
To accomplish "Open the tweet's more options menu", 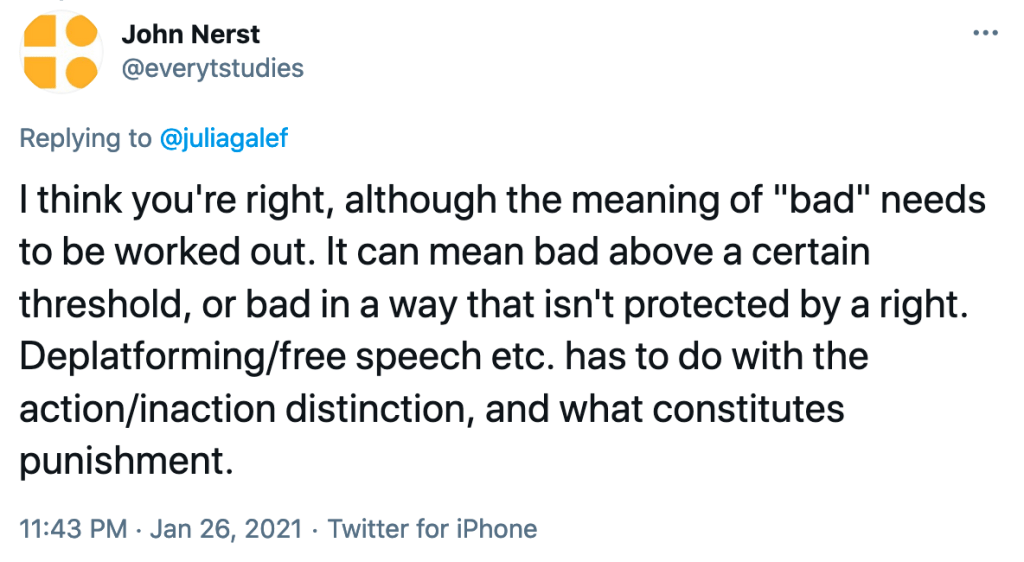I will point(985,33).
